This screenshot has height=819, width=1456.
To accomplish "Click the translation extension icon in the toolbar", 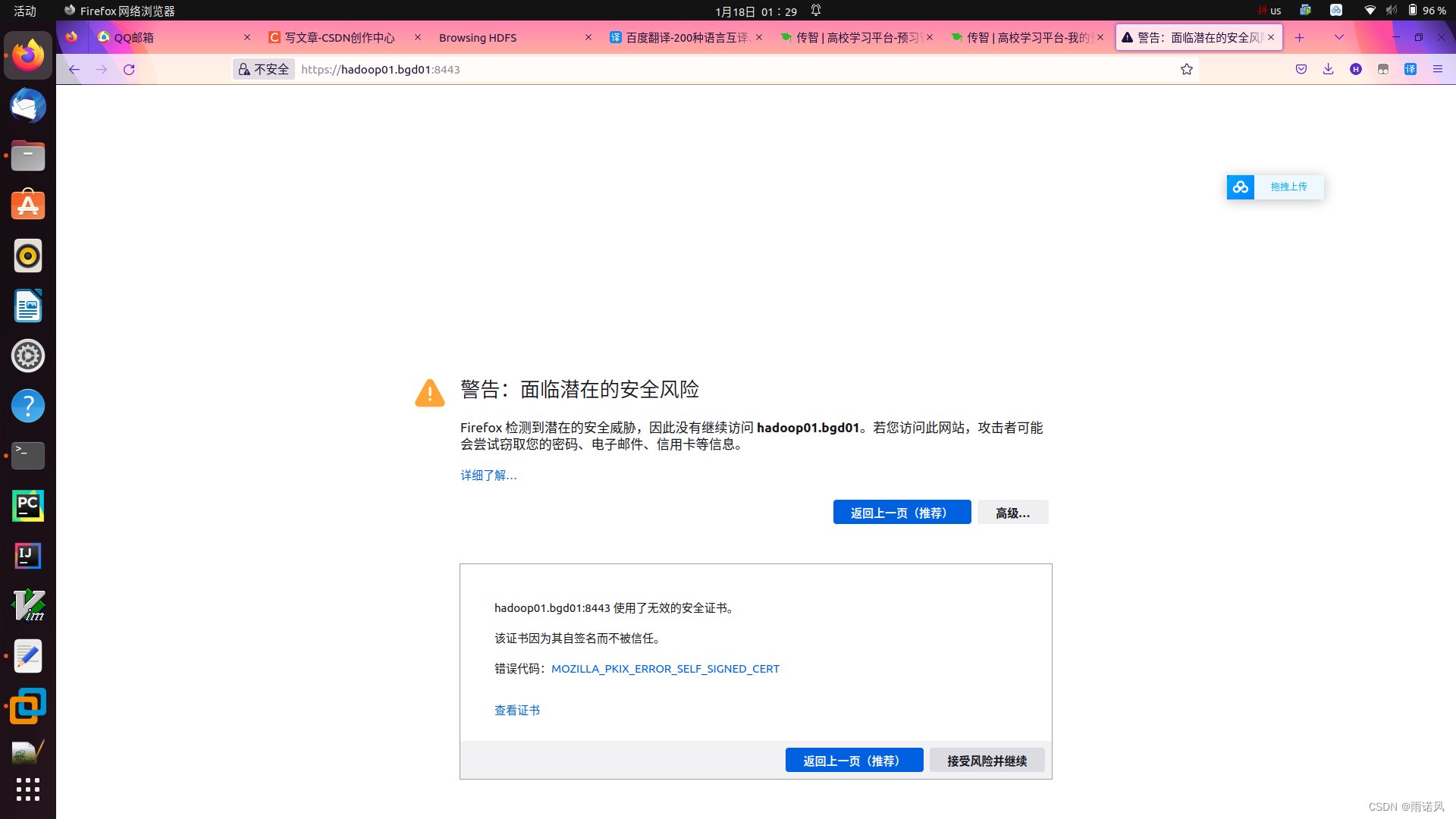I will tap(1410, 70).
